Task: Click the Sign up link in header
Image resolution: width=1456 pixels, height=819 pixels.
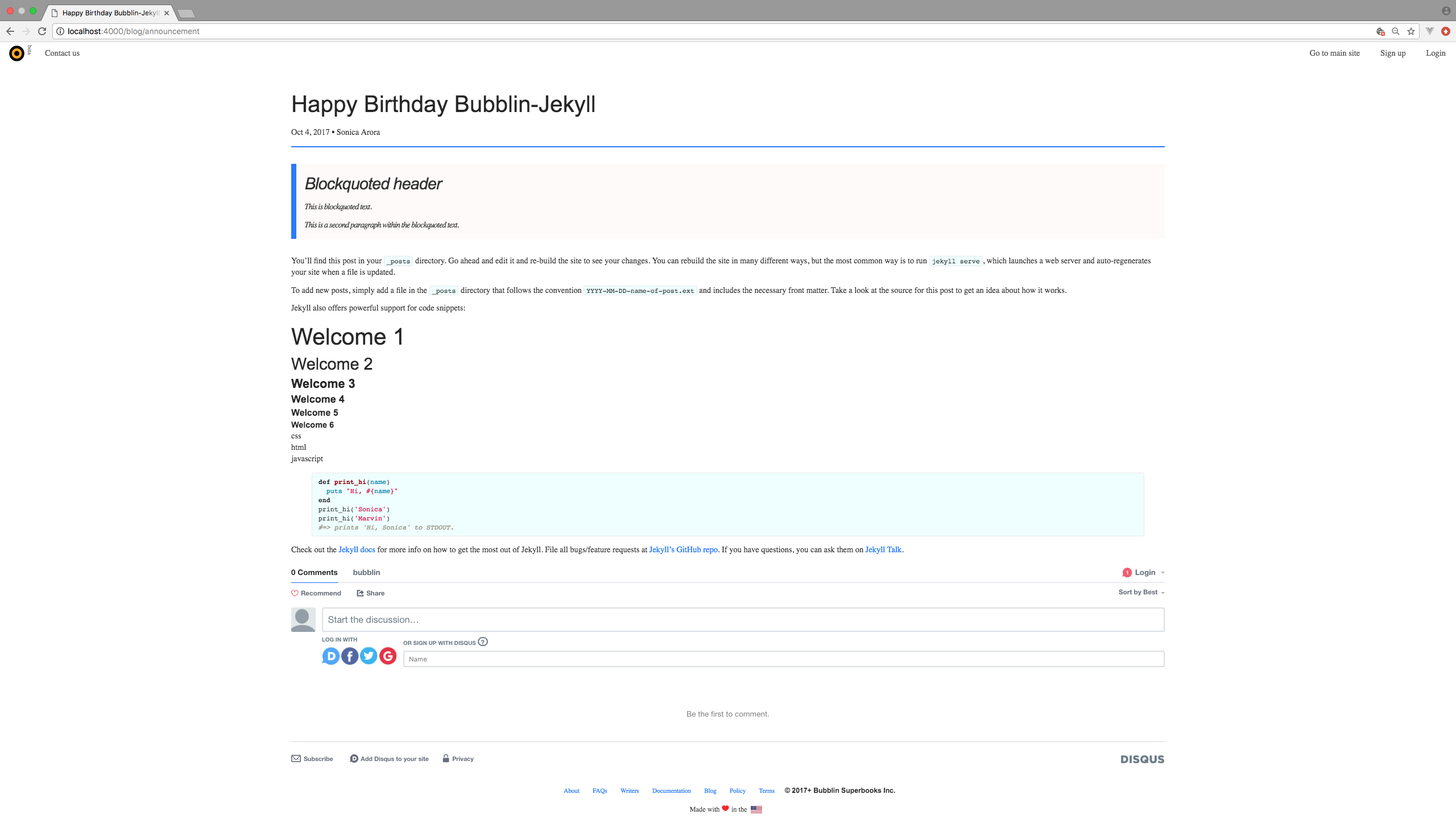Action: pos(1393,53)
